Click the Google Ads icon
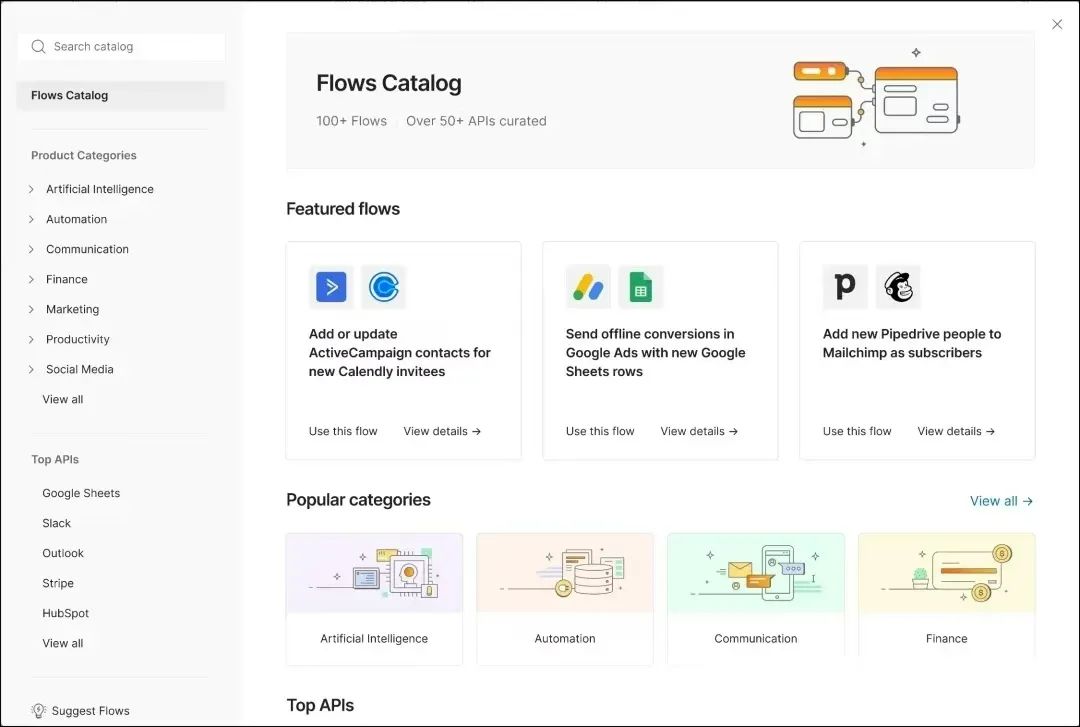This screenshot has height=727, width=1080. [x=588, y=287]
